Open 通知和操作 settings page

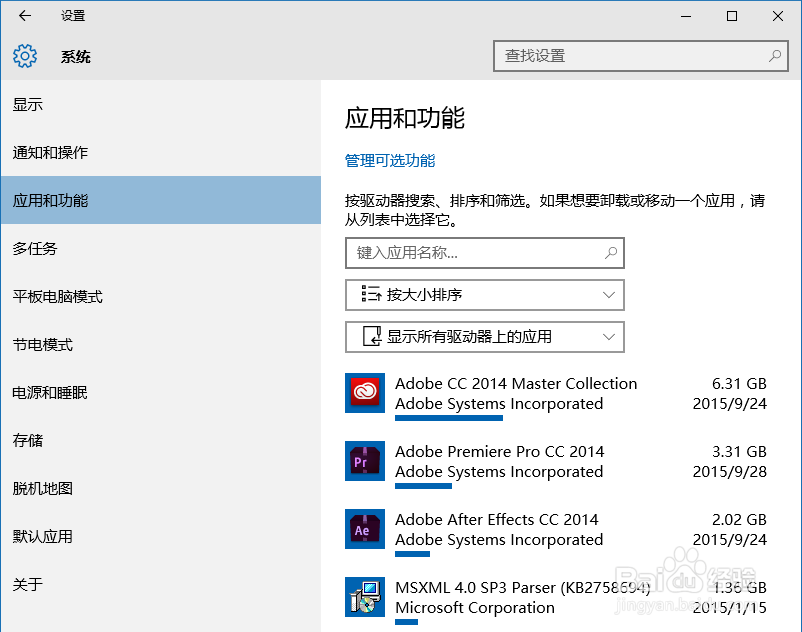point(161,152)
